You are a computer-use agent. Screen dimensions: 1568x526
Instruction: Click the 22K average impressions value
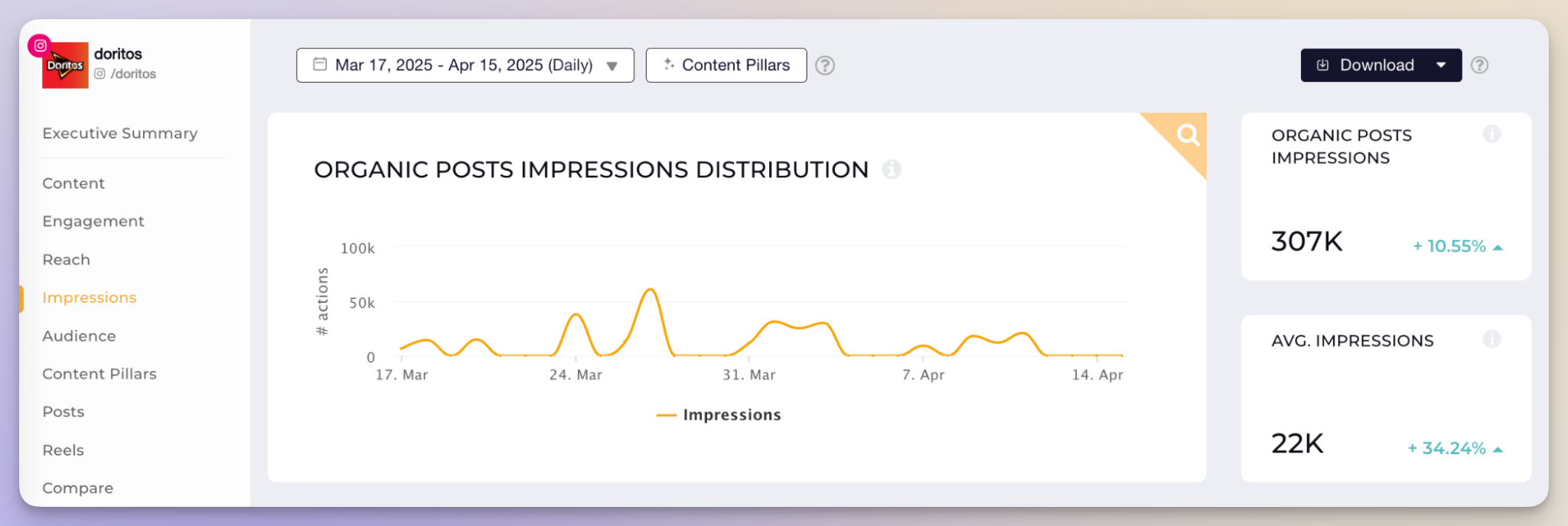point(1297,443)
